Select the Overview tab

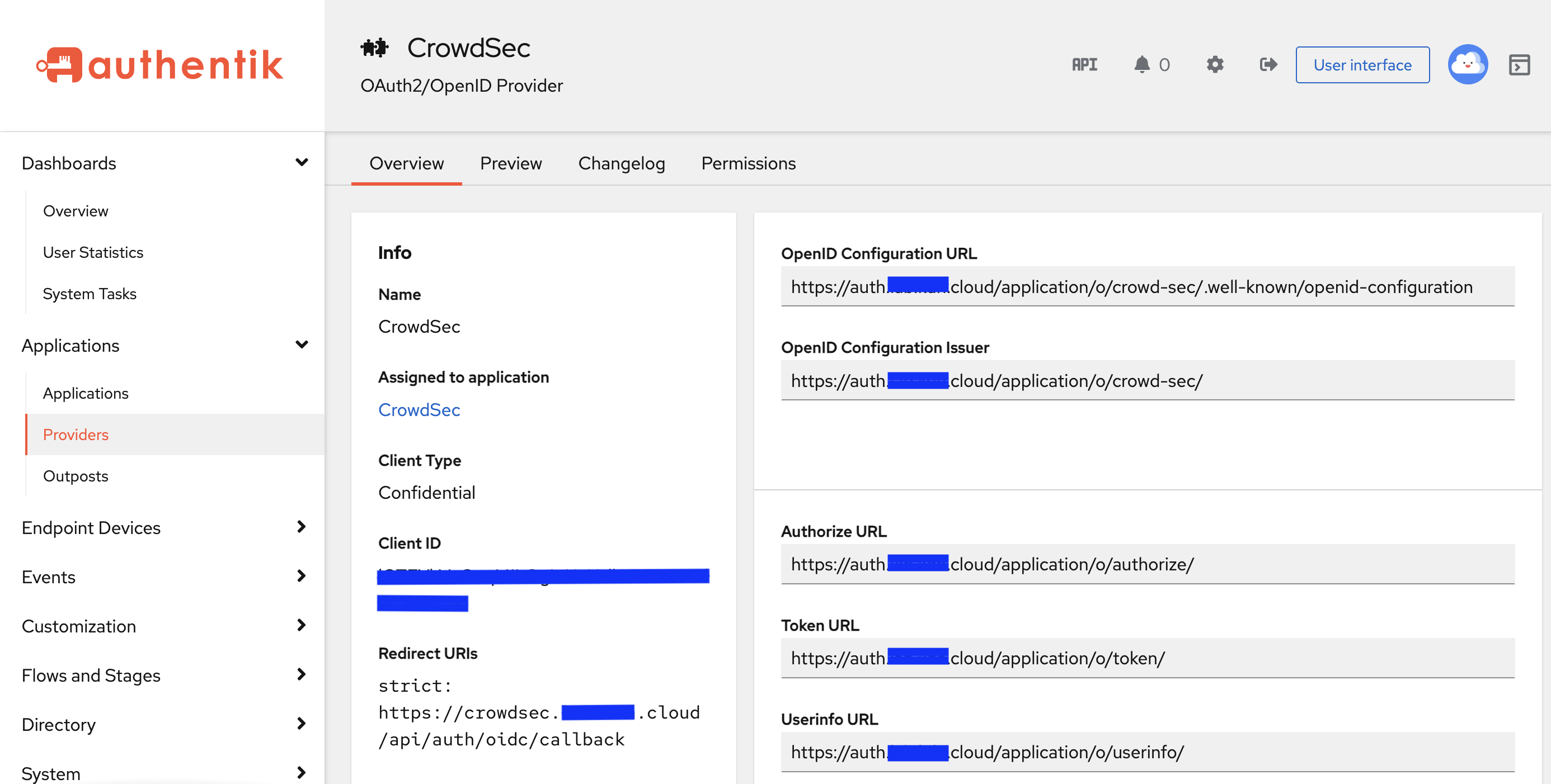pyautogui.click(x=406, y=163)
